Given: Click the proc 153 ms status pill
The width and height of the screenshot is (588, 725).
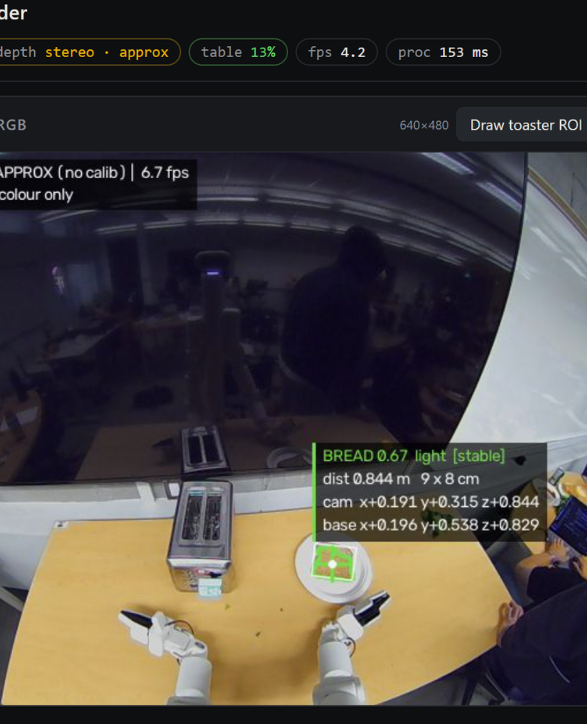Looking at the screenshot, I should tap(443, 52).
